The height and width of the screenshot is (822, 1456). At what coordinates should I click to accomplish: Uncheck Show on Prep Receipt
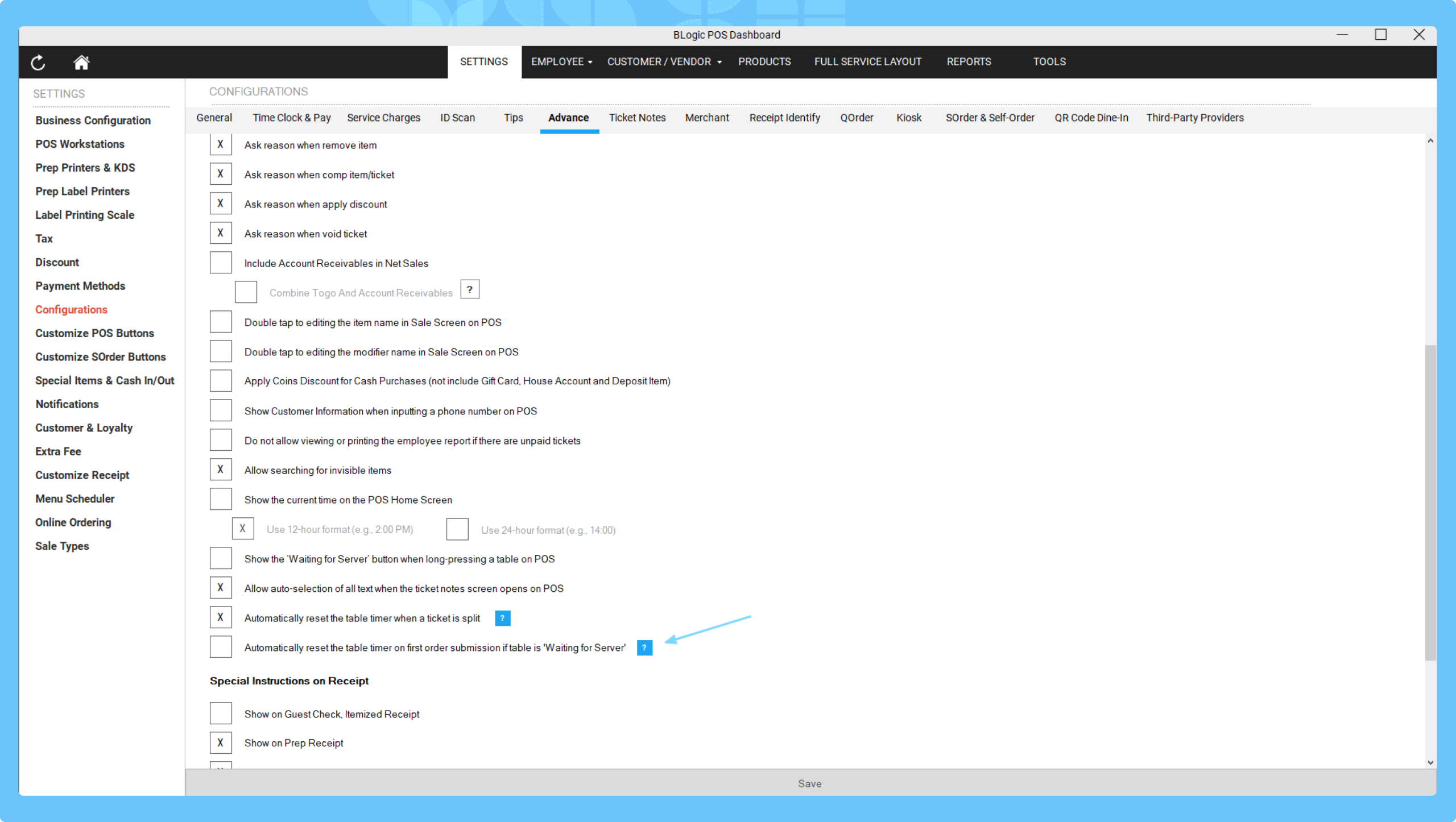click(221, 743)
